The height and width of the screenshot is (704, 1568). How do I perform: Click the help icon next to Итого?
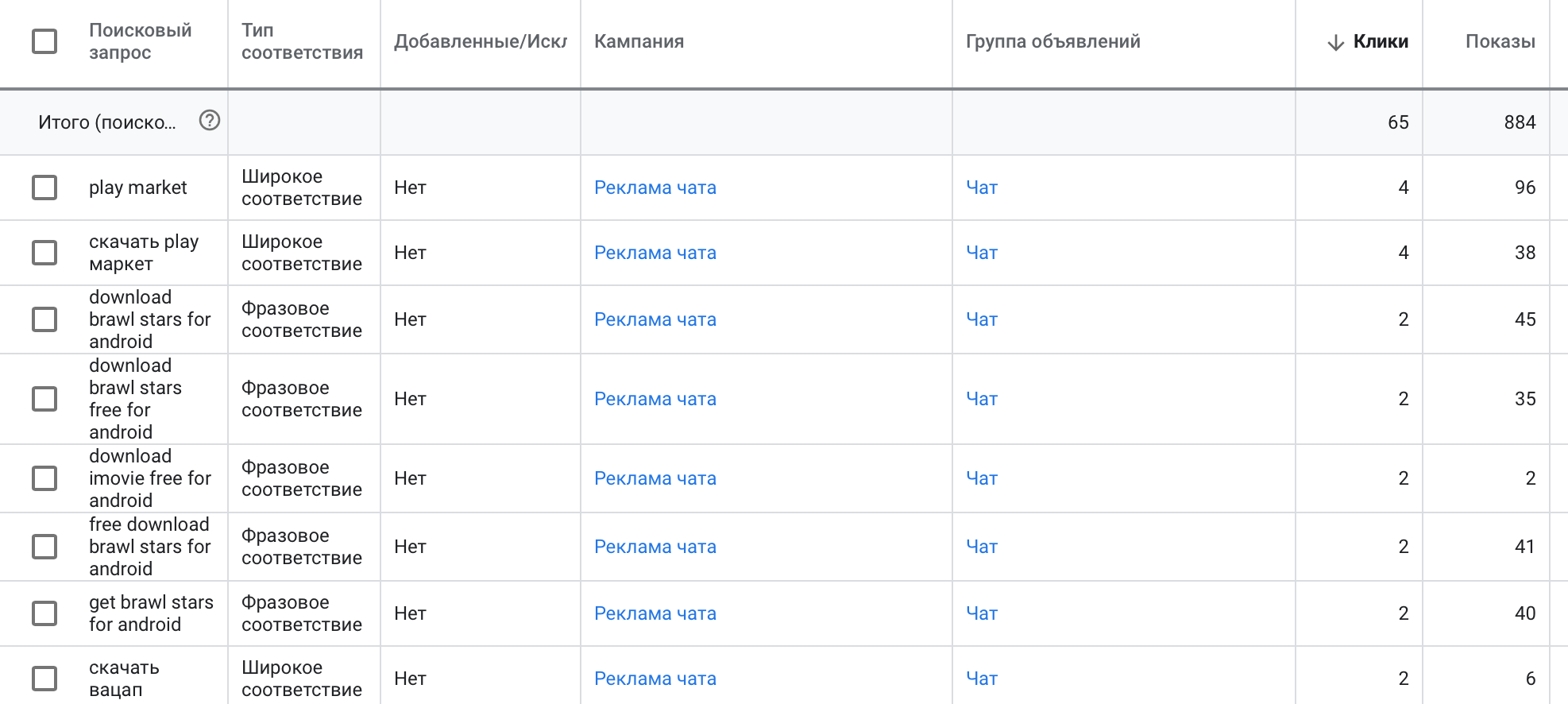click(210, 121)
